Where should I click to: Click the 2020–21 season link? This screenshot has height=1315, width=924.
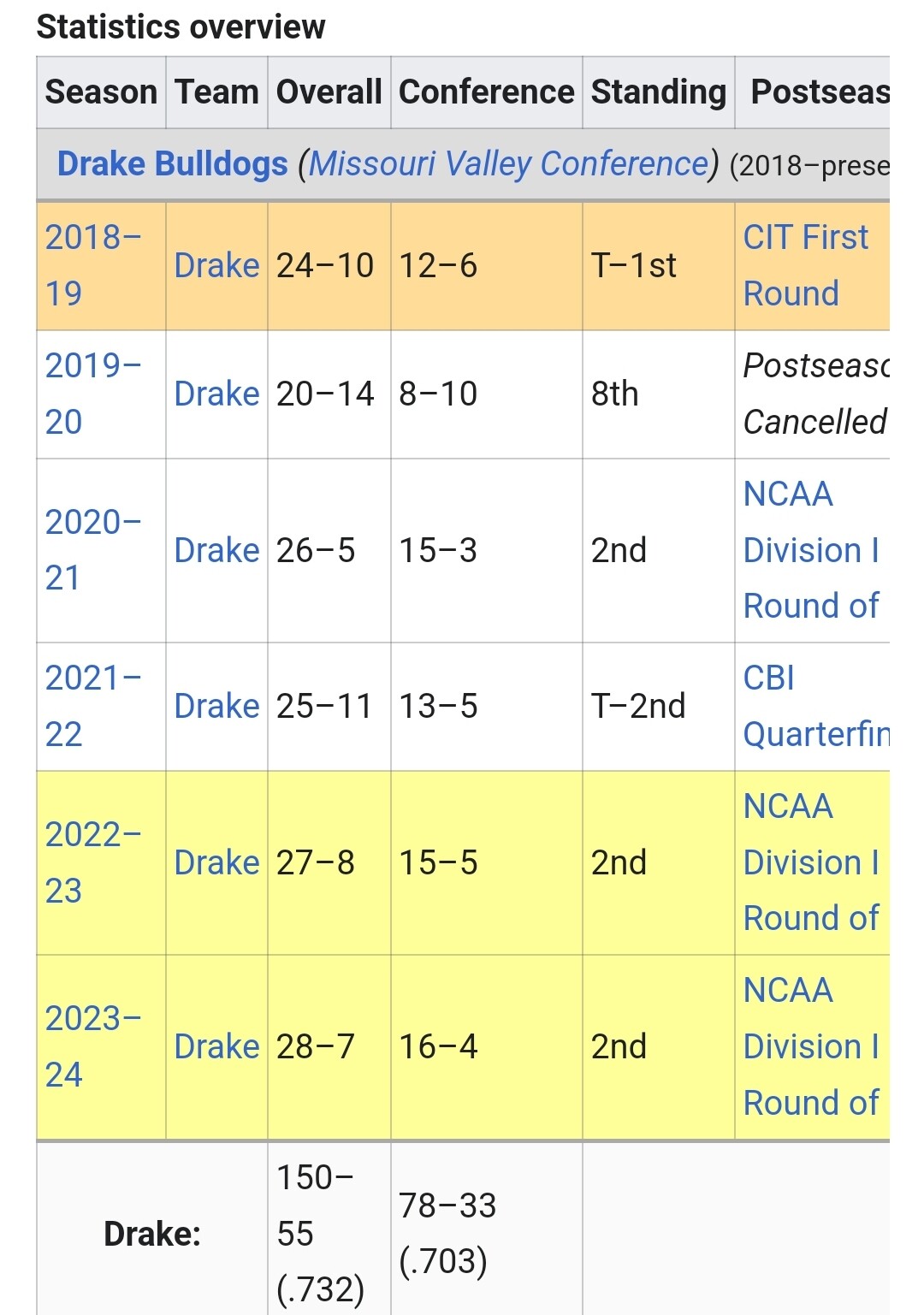92,549
